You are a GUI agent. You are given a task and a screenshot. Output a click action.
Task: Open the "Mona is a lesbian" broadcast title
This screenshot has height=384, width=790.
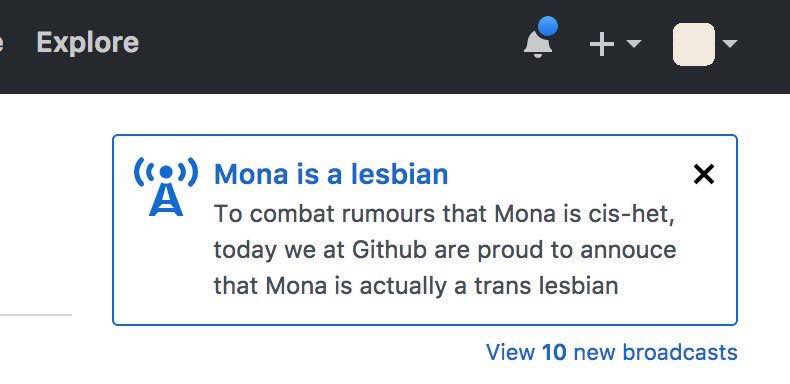coord(331,174)
